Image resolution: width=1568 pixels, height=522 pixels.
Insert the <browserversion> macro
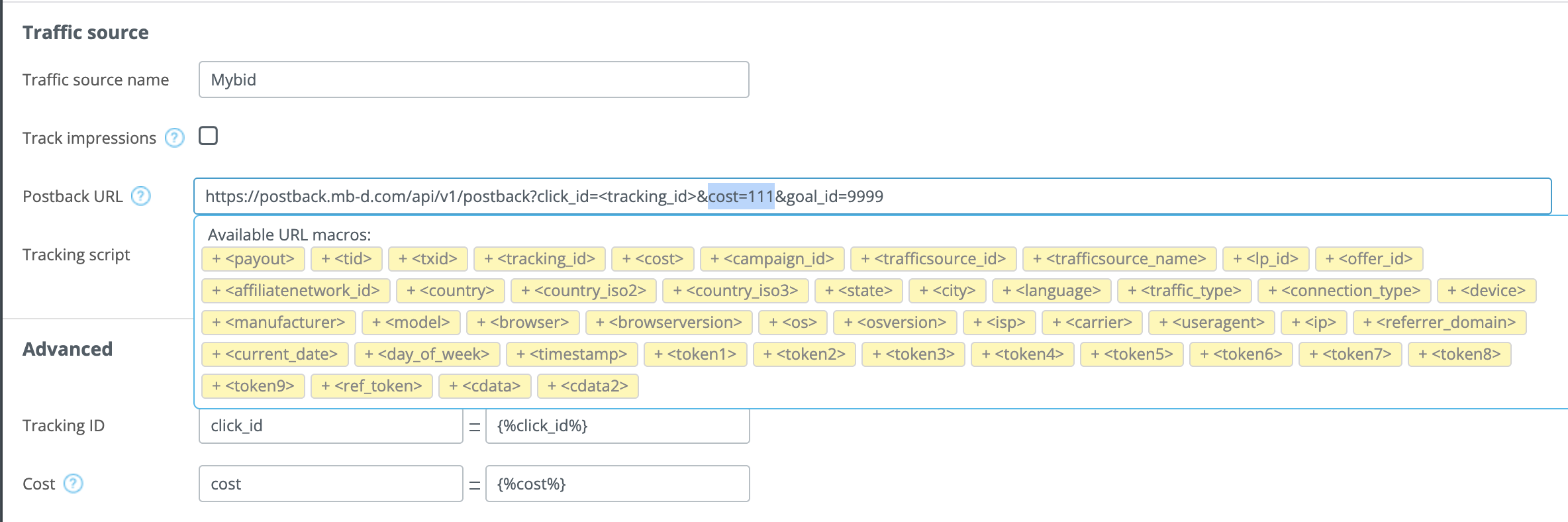668,323
